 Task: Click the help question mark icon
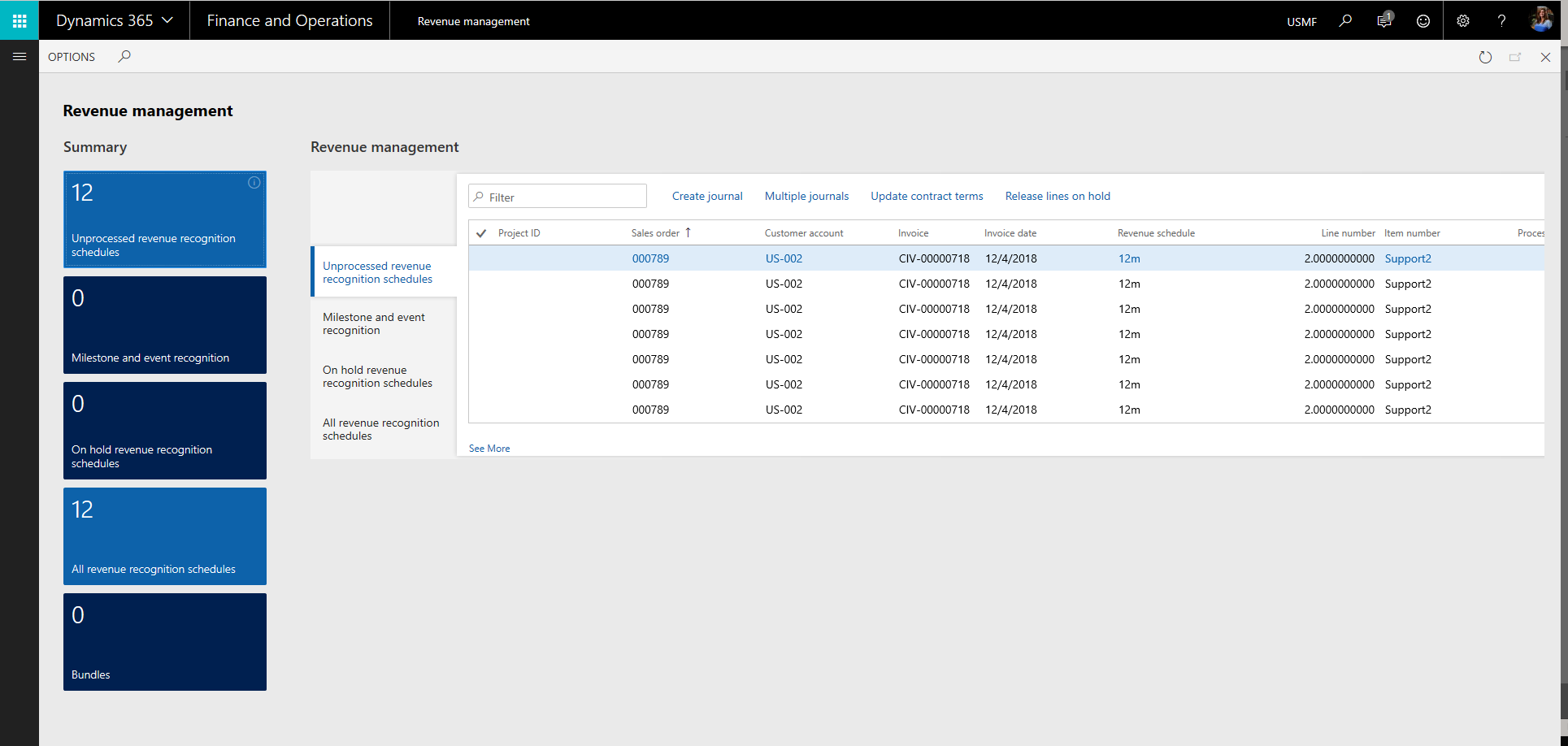point(1501,21)
